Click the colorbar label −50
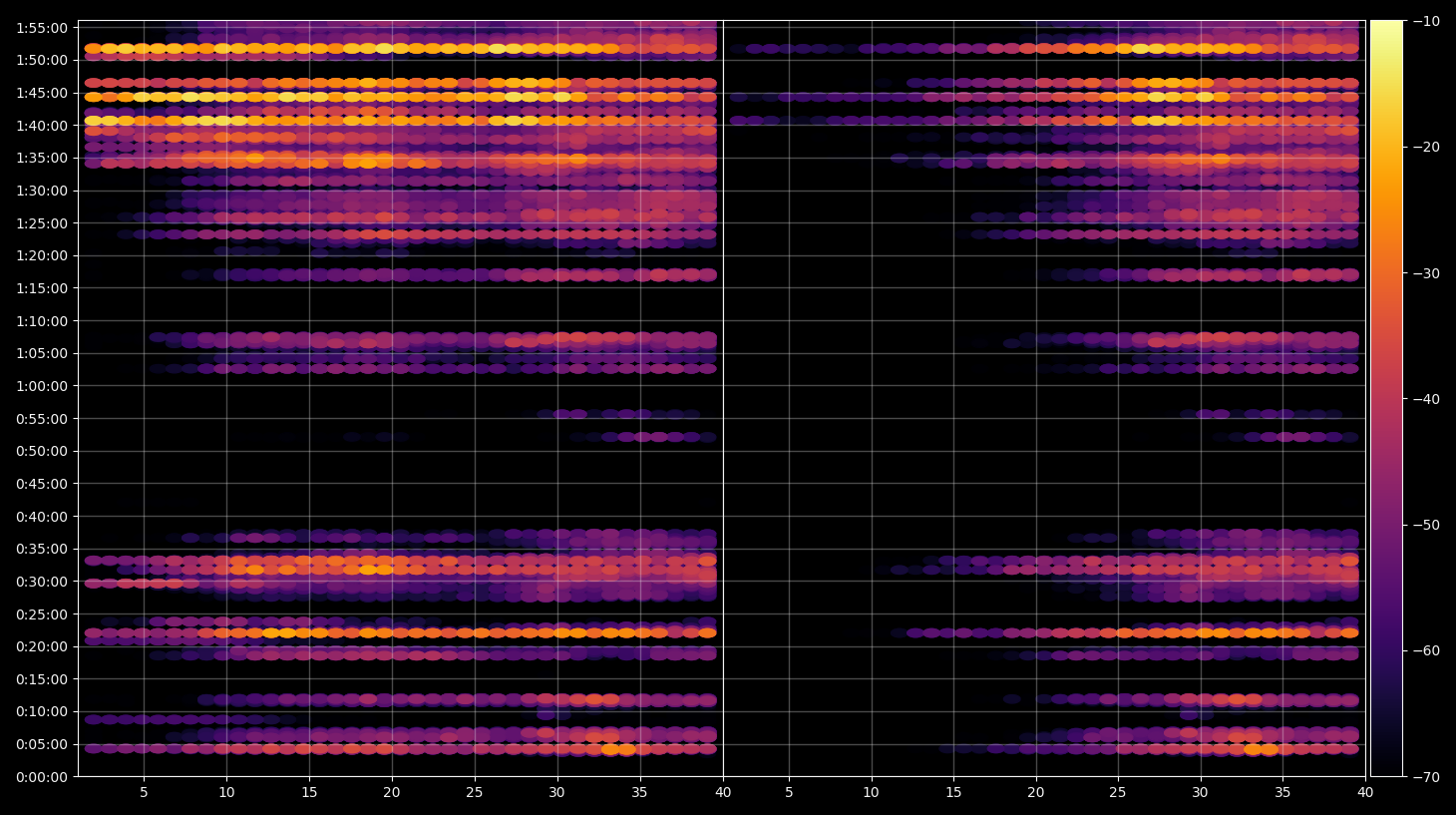Image resolution: width=1456 pixels, height=815 pixels. point(1426,525)
